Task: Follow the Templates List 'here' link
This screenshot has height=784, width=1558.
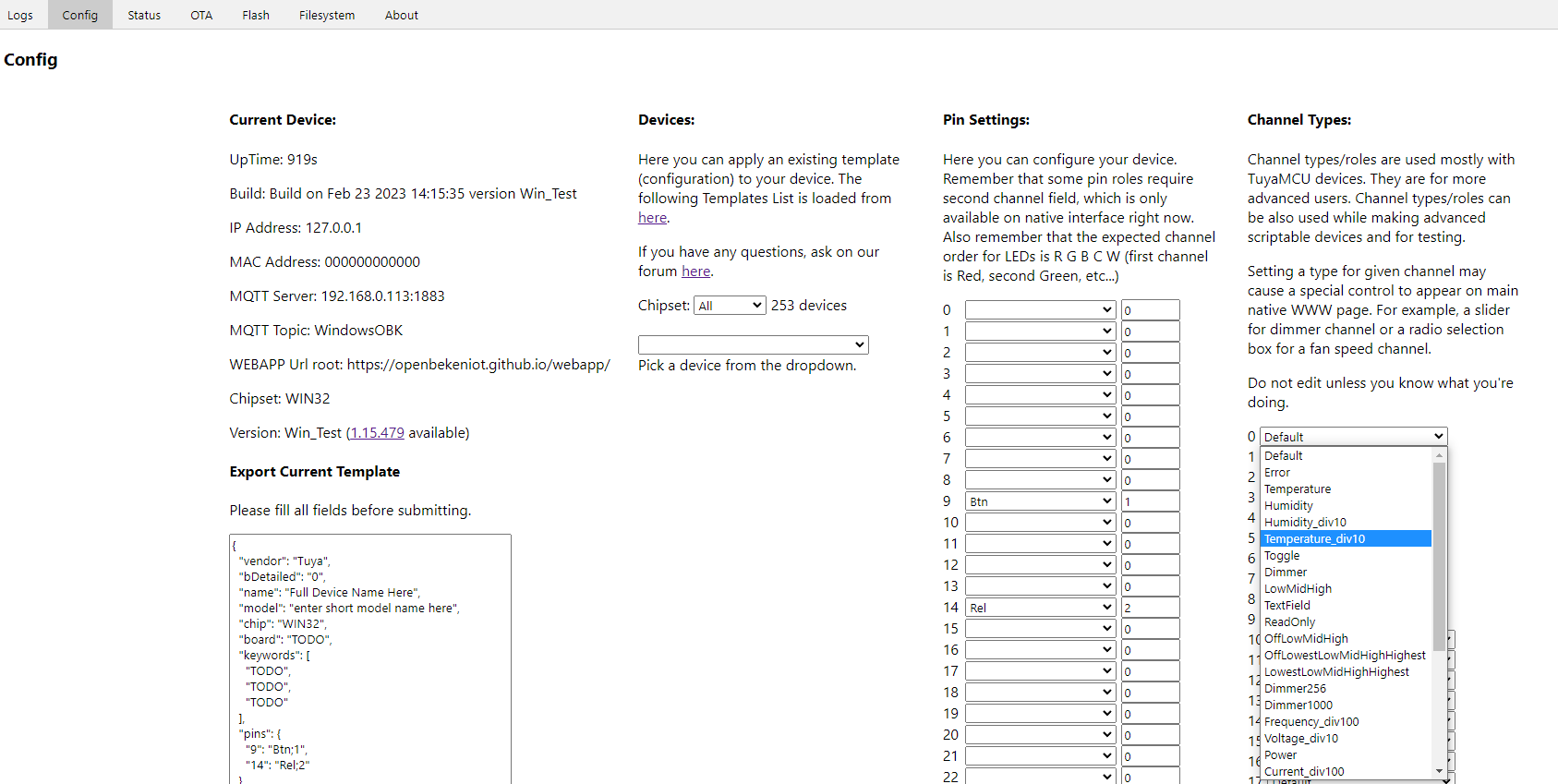Action: [x=652, y=218]
